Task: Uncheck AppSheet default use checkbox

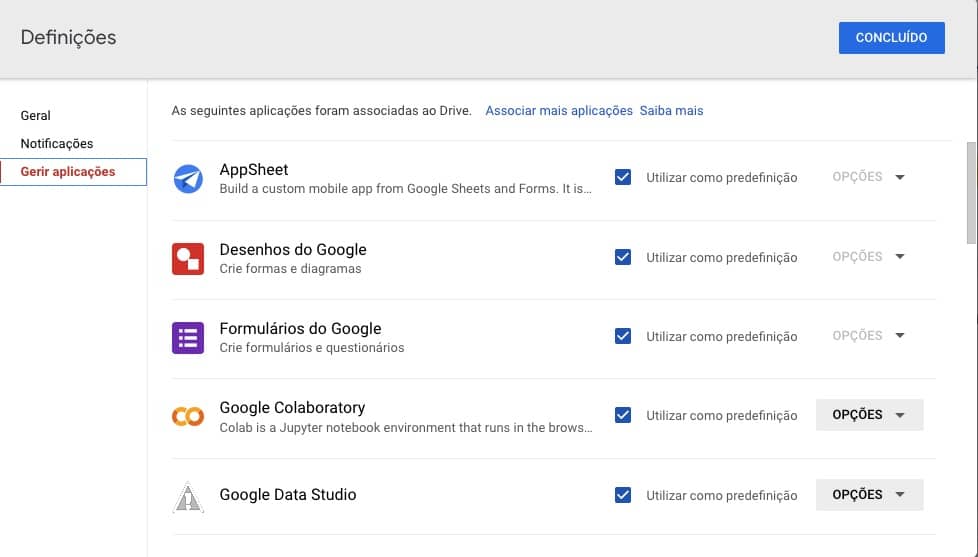Action: coord(622,177)
